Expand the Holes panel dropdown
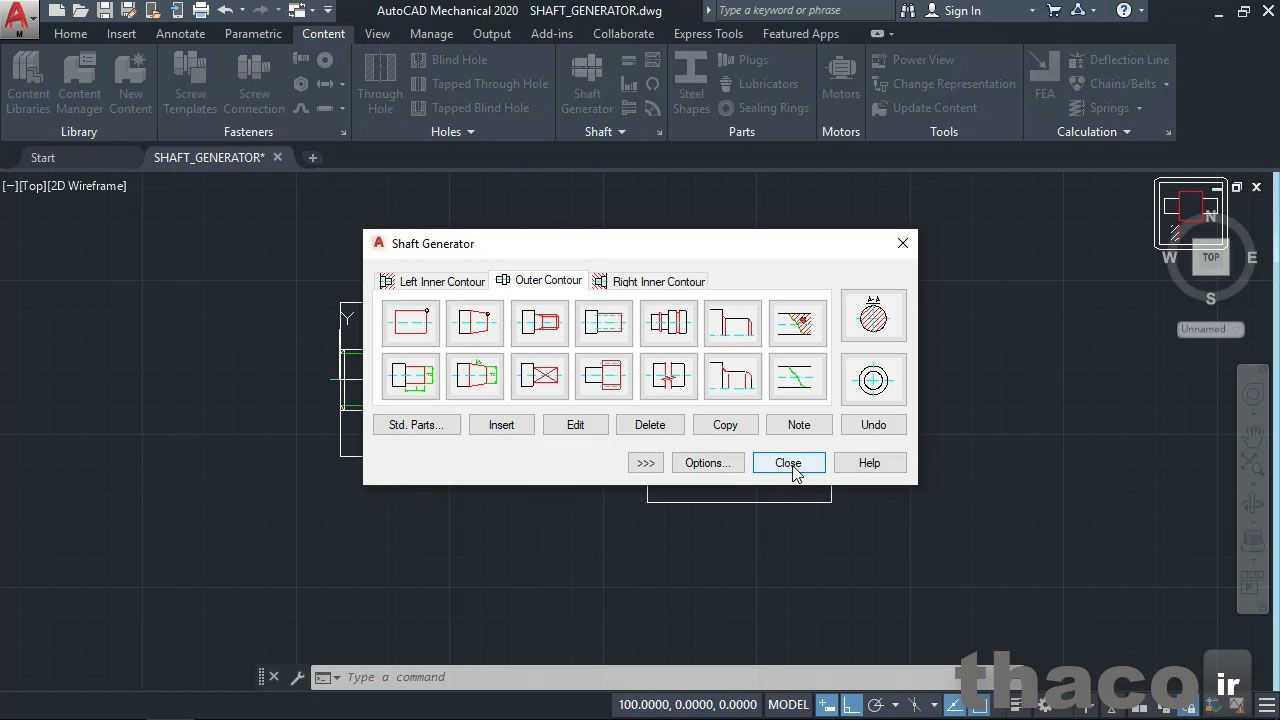1280x720 pixels. pos(471,132)
